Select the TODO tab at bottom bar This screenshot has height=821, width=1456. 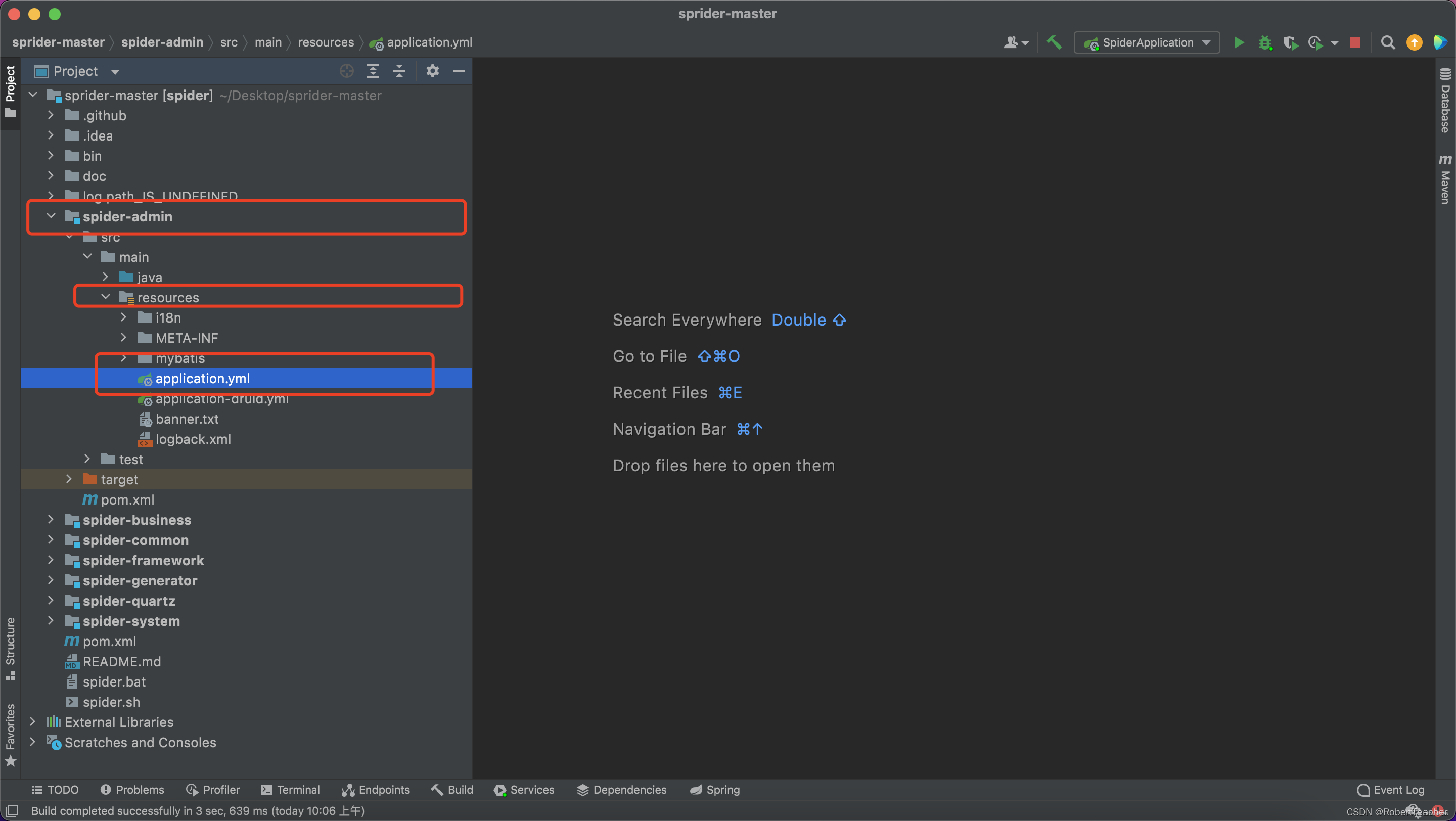click(54, 790)
